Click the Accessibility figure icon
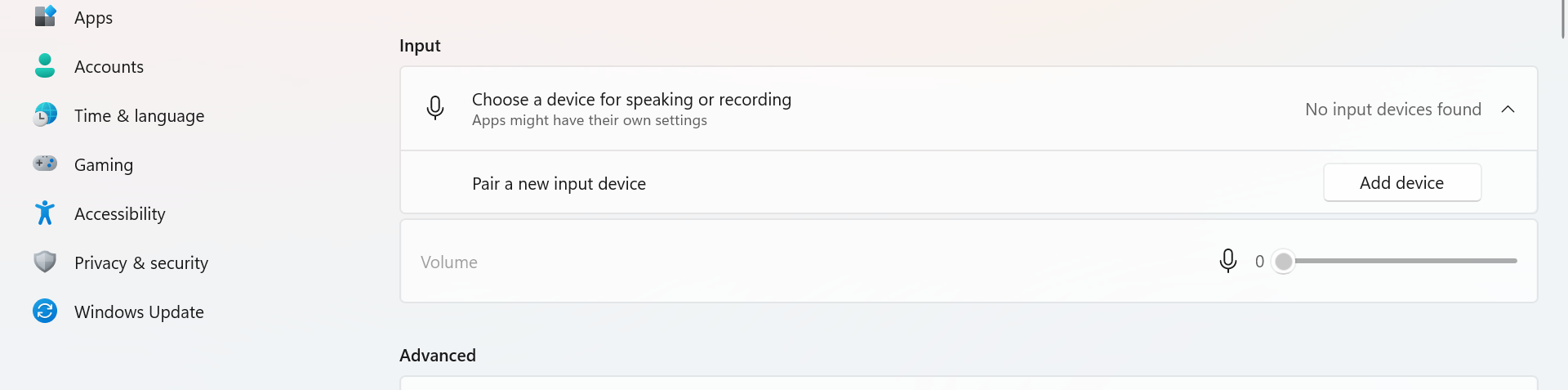This screenshot has width=1568, height=390. pyautogui.click(x=45, y=213)
